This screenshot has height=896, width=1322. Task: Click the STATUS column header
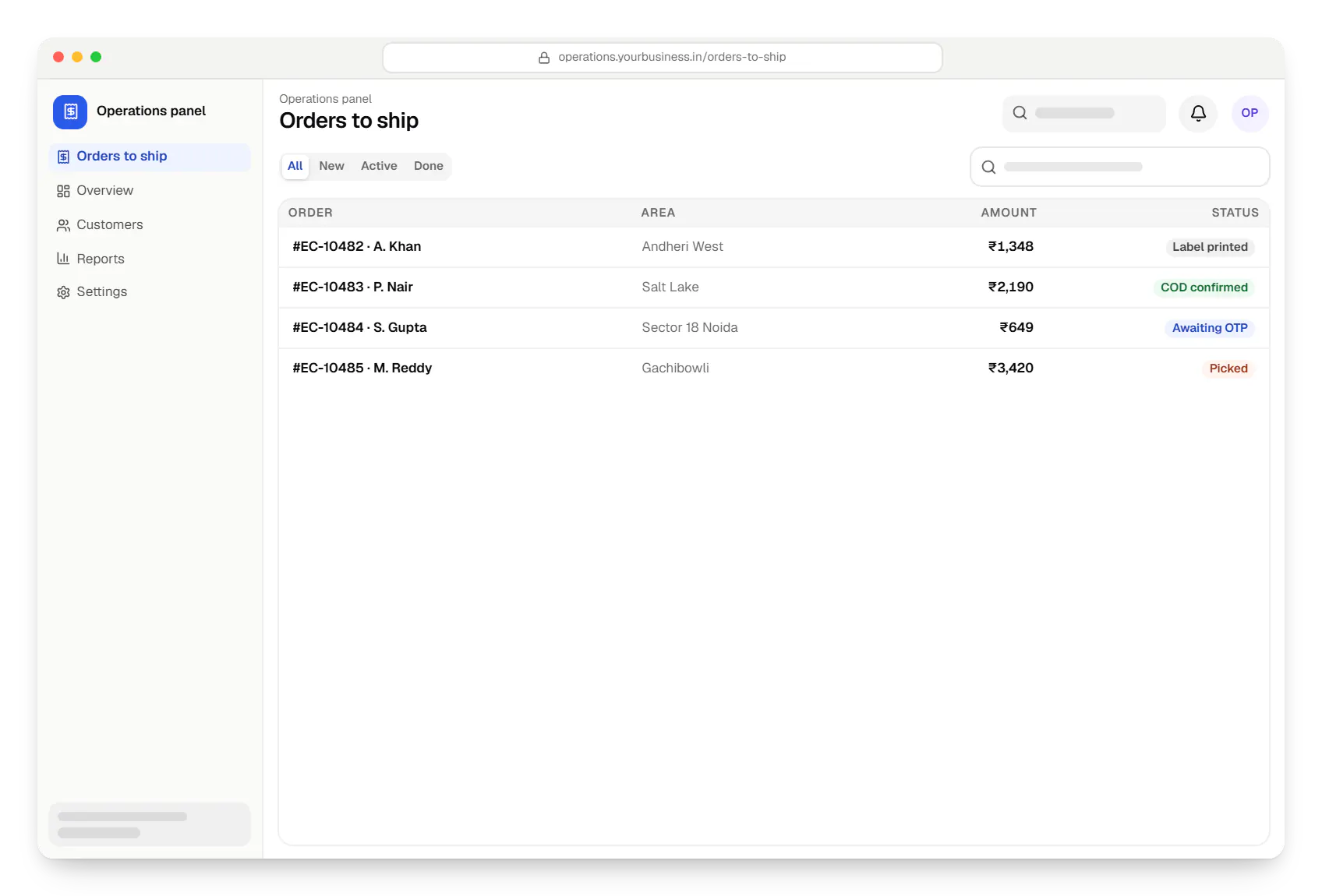tap(1235, 213)
